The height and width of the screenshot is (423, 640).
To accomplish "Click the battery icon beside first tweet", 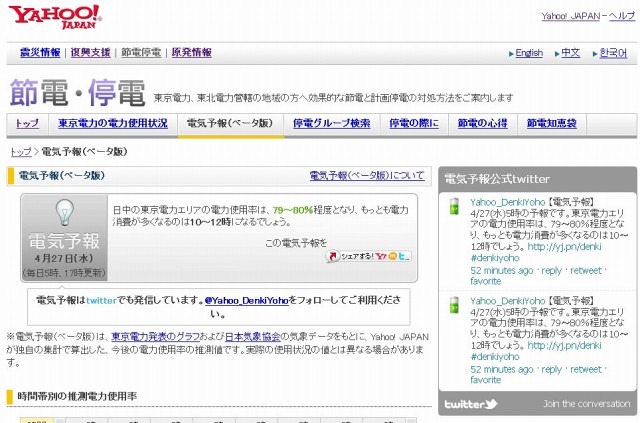I will [454, 206].
